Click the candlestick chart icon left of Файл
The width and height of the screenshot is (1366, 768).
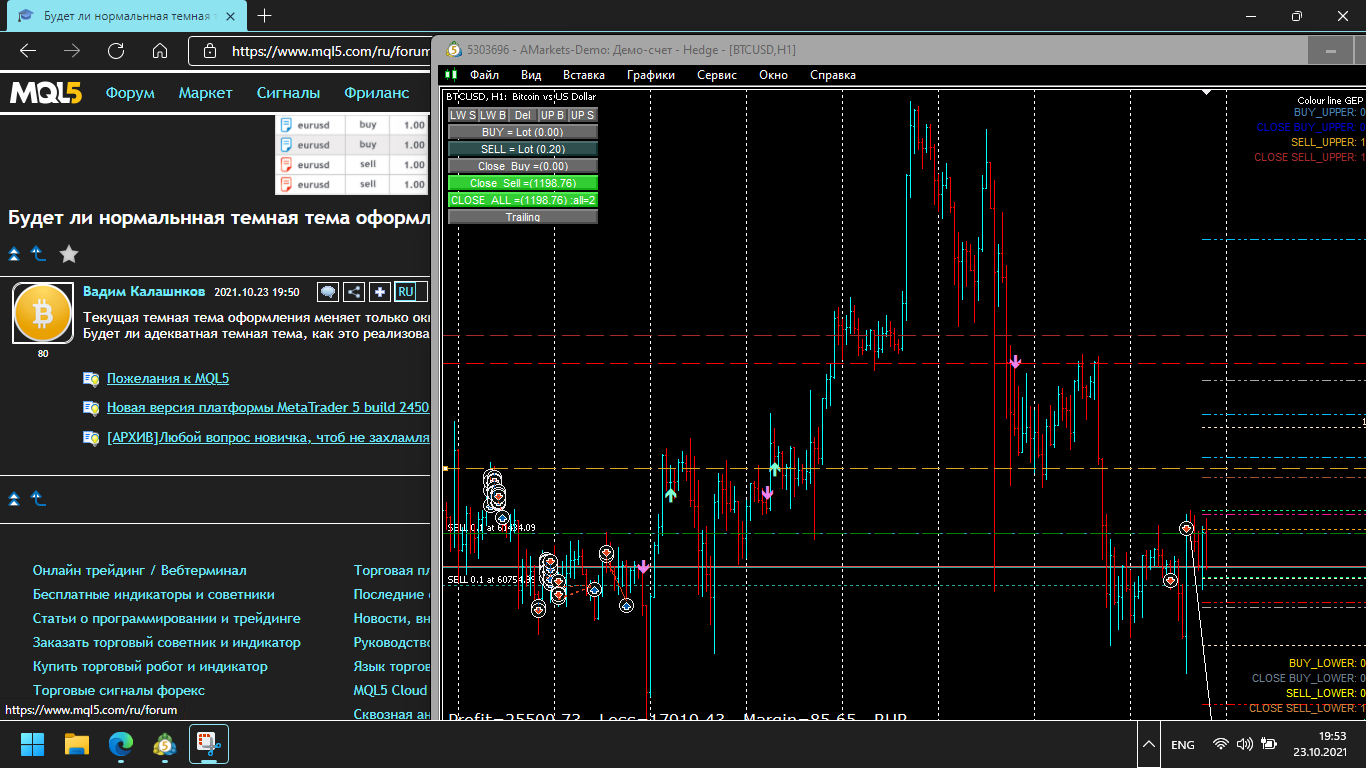pyautogui.click(x=451, y=75)
